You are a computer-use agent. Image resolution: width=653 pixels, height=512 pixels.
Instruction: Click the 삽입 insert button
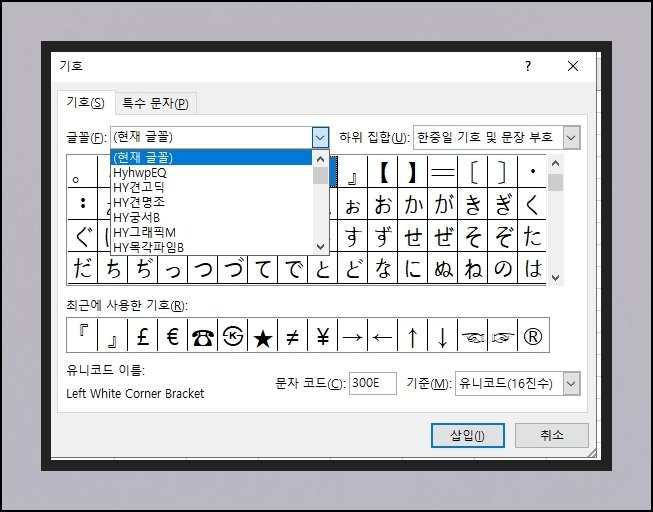click(468, 435)
